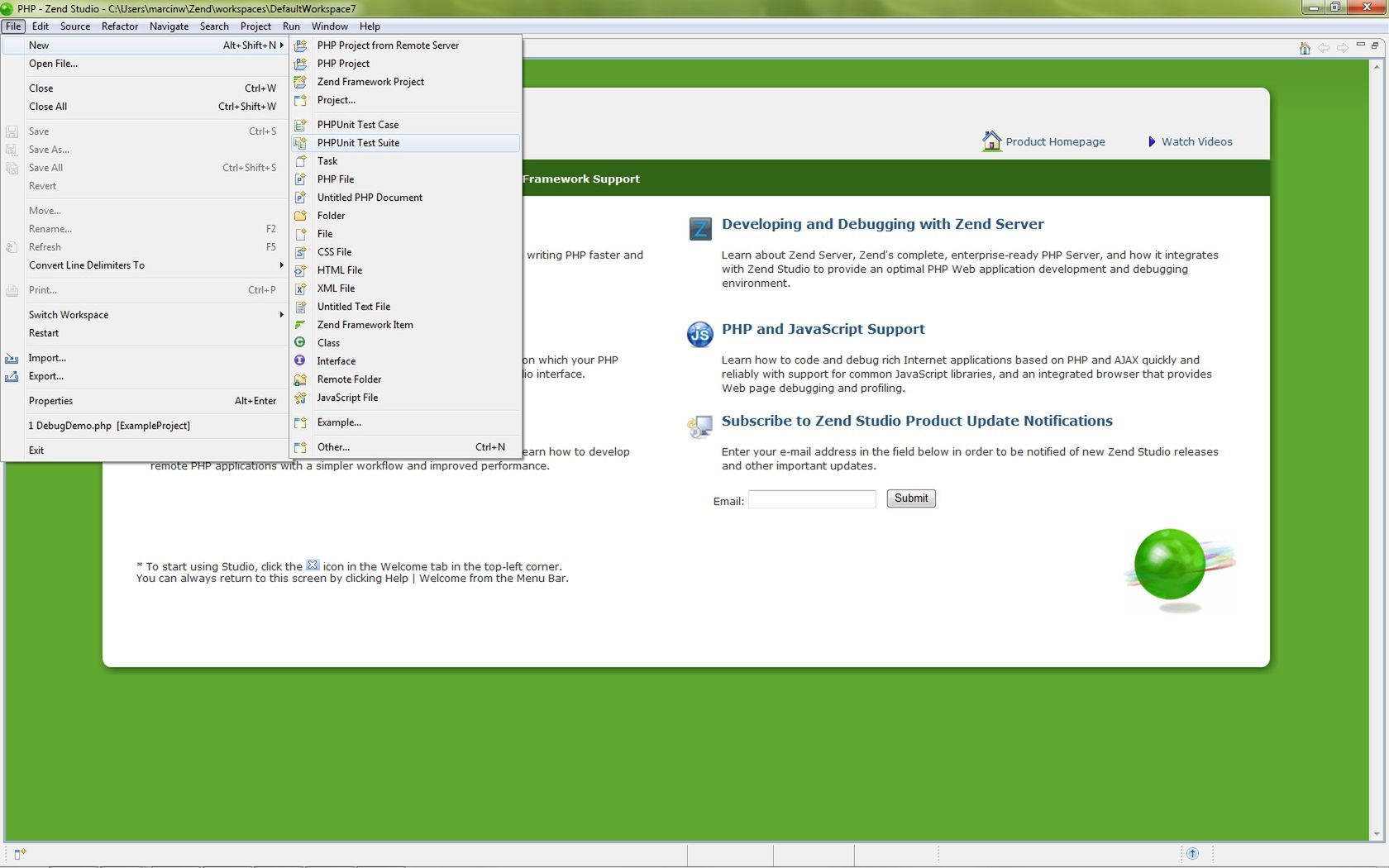Click the back navigation arrow in toolbar
This screenshot has width=1389, height=868.
(x=1324, y=48)
